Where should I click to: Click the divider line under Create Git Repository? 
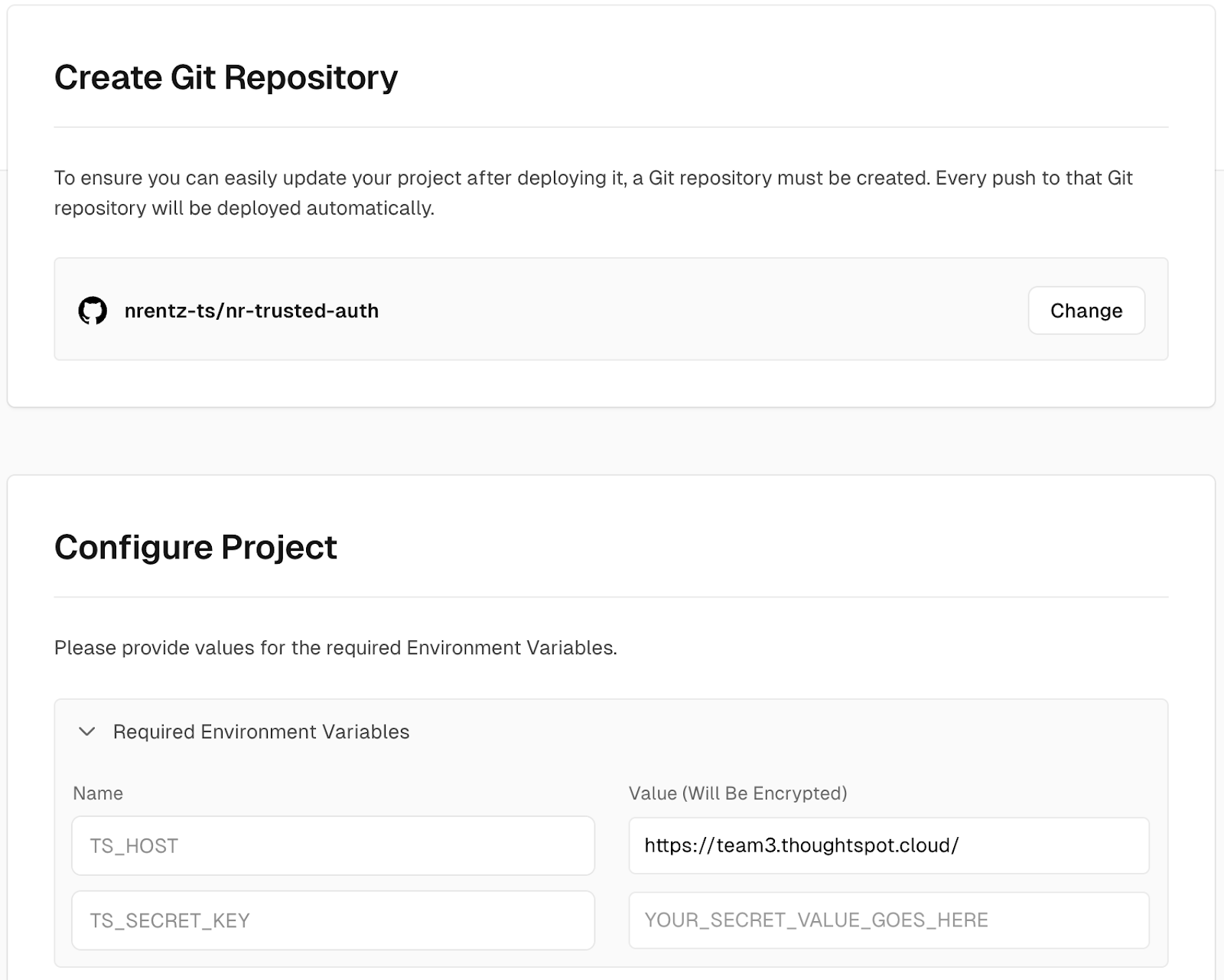610,127
